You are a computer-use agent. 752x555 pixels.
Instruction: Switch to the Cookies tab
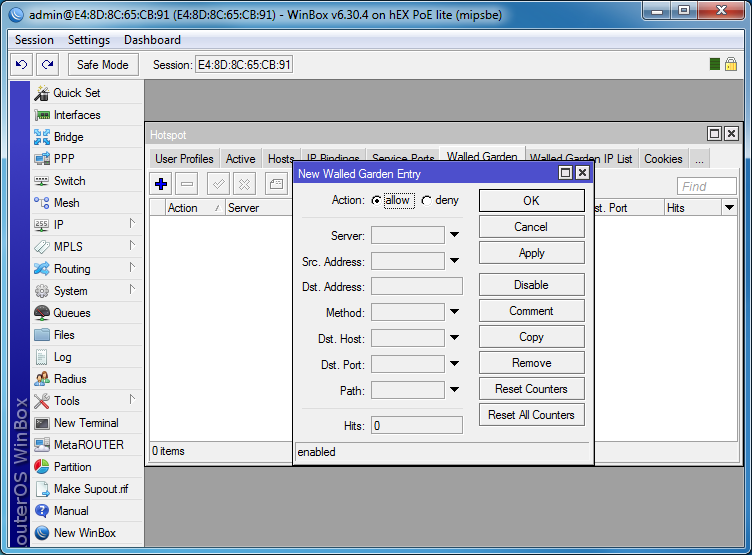coord(663,159)
